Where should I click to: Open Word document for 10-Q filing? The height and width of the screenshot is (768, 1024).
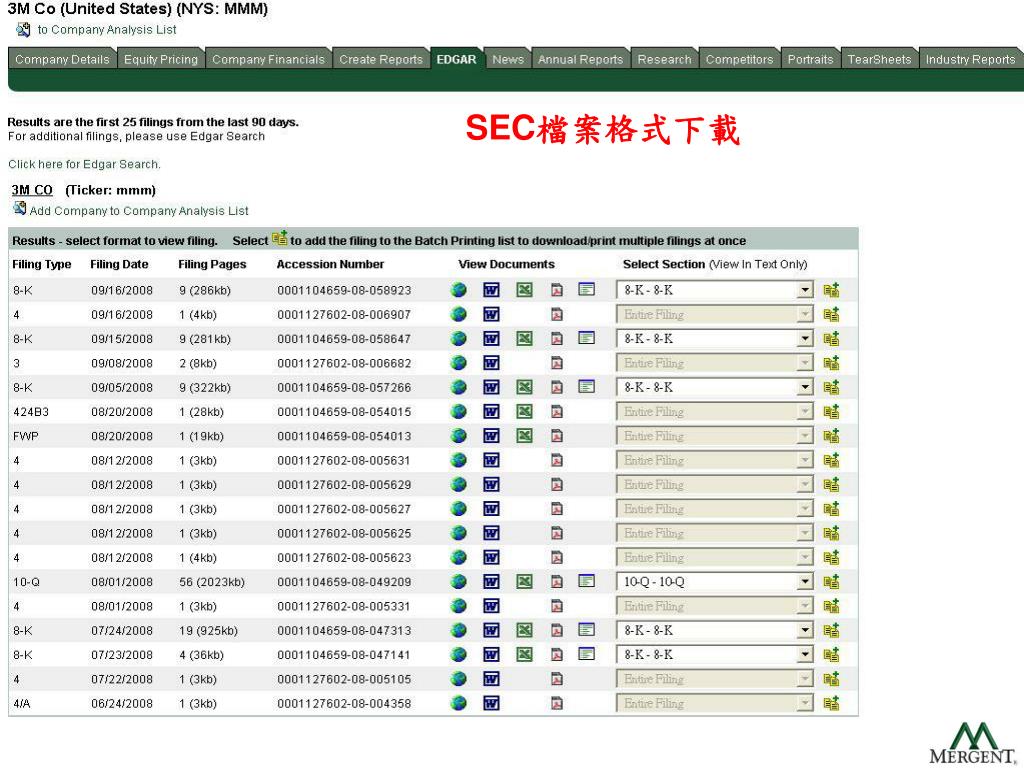click(491, 582)
